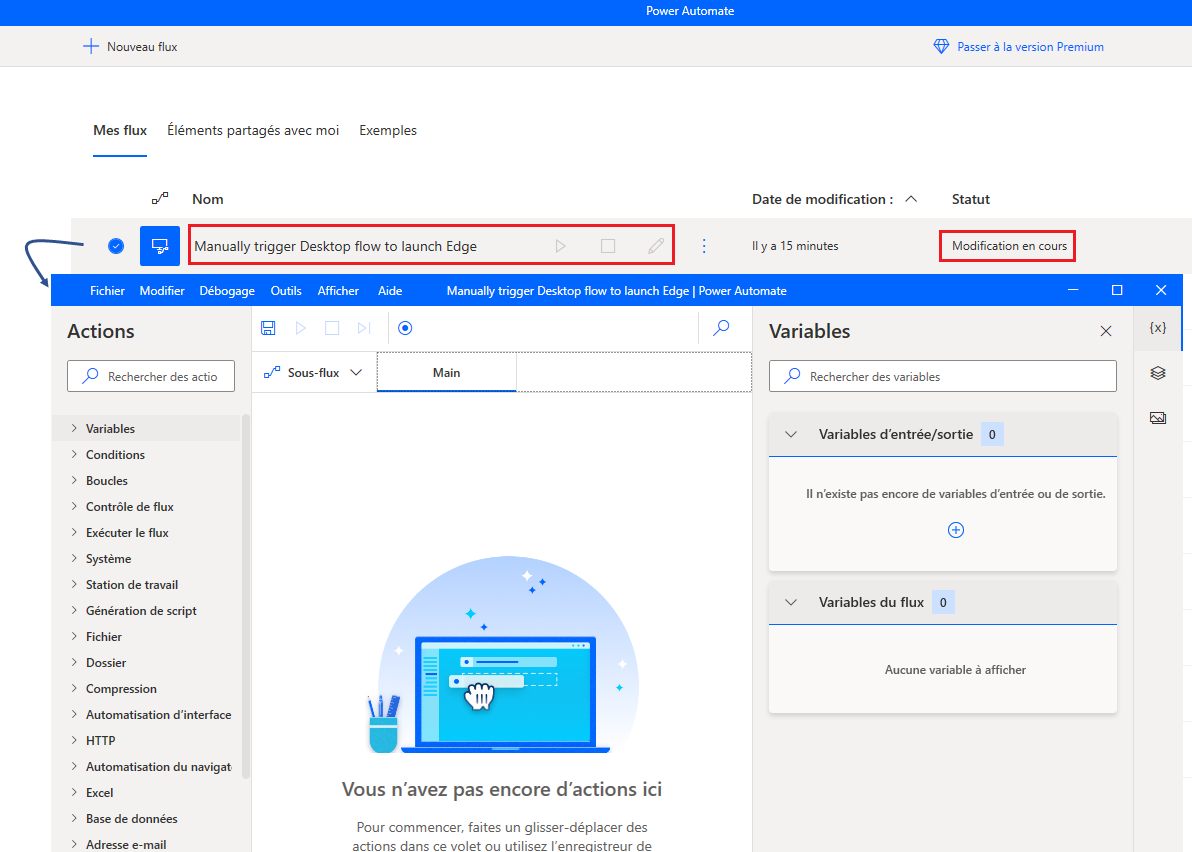
Task: Click the designer toolbar Run button
Action: 300,328
